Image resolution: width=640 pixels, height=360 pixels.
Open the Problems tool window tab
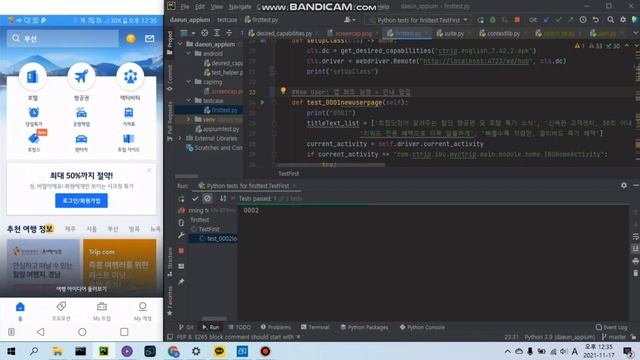(276, 327)
